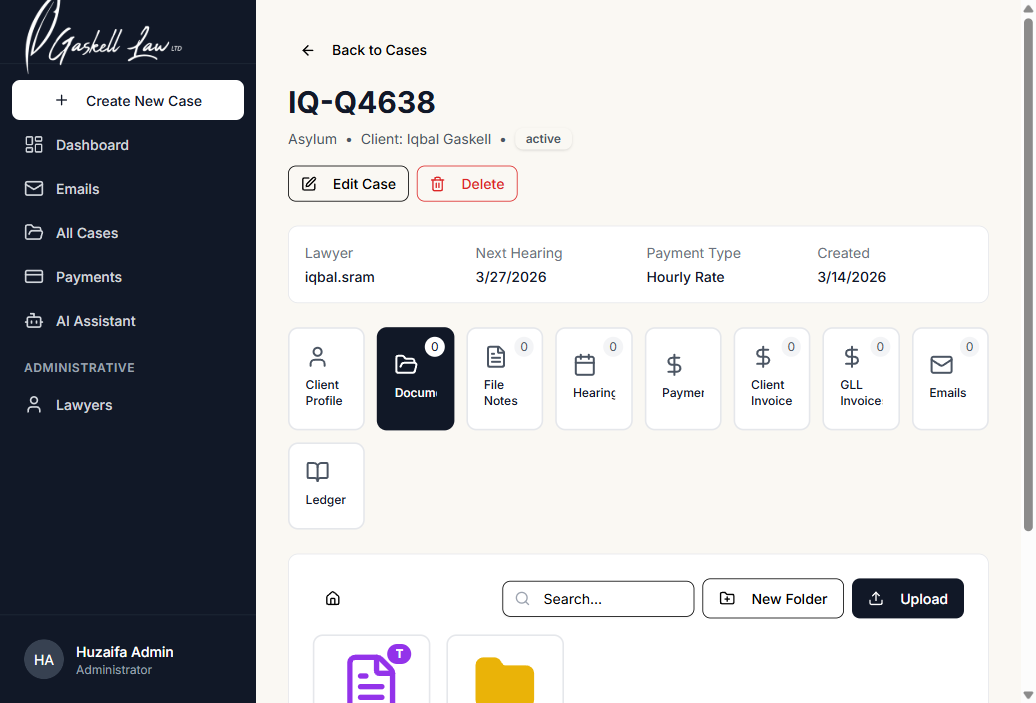Open the GLL Invoices tab
Viewport: 1036px width, 703px height.
(861, 378)
